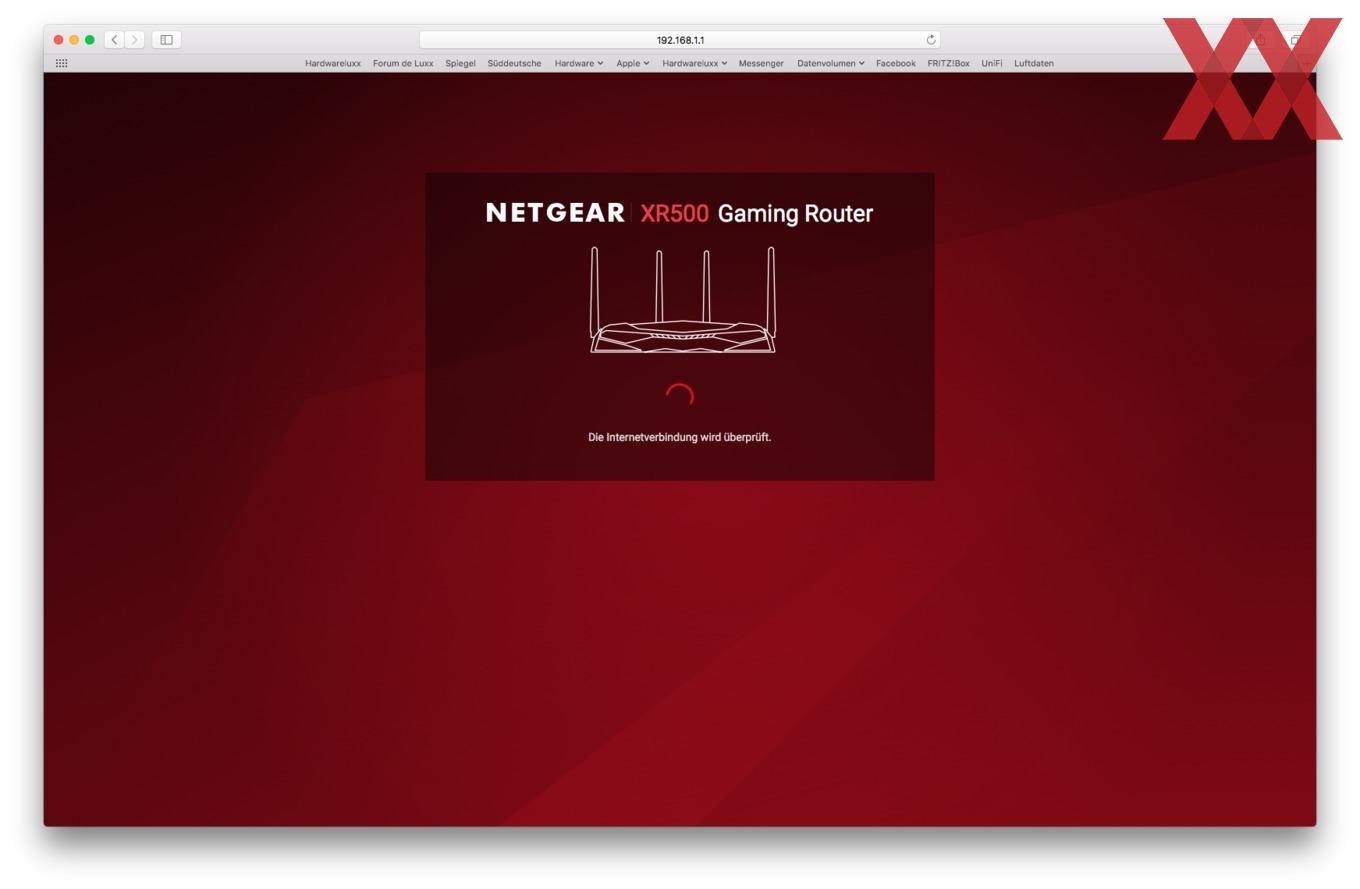Close the Safari window

coord(58,40)
